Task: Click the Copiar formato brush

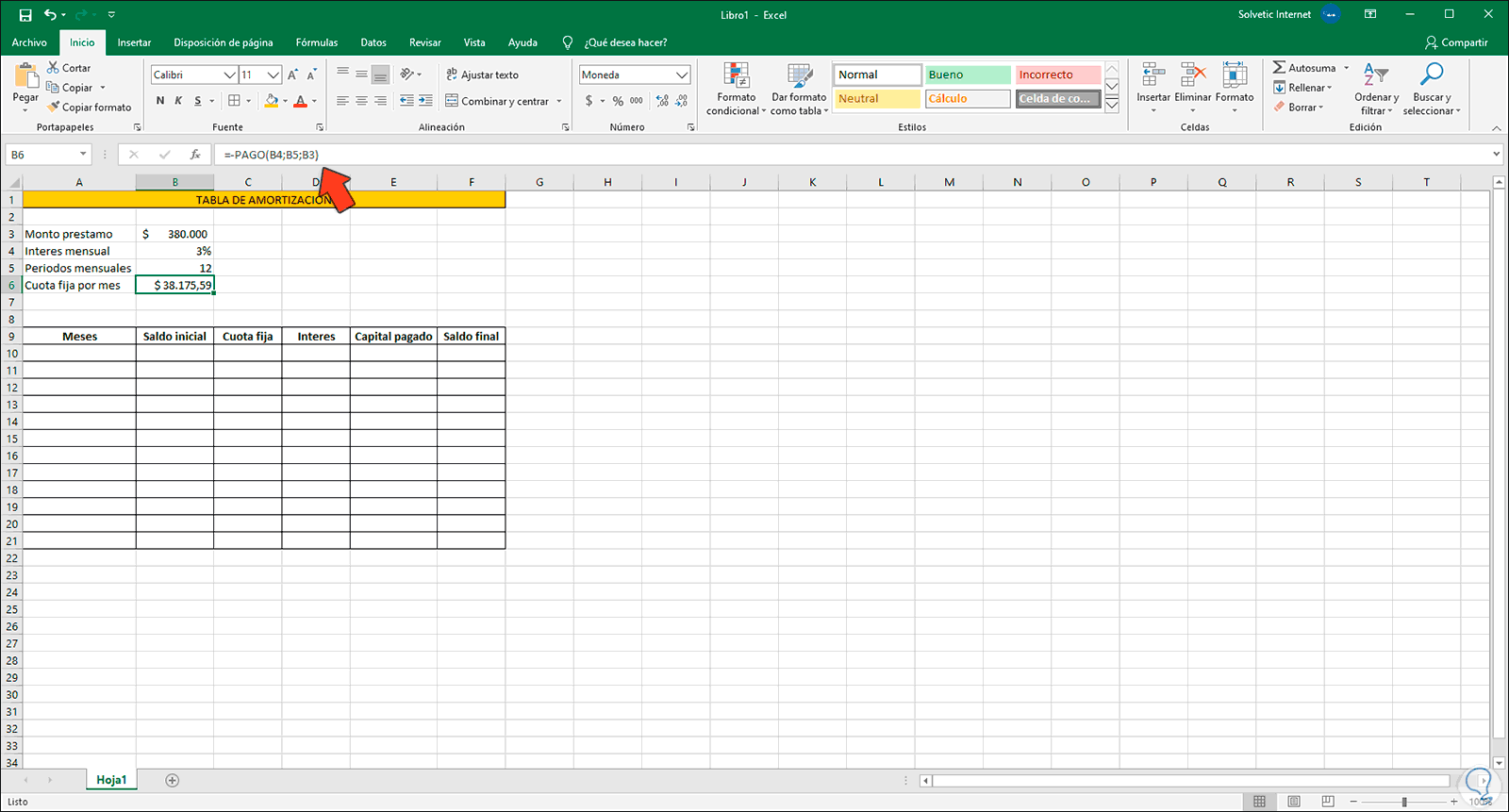Action: (54, 107)
